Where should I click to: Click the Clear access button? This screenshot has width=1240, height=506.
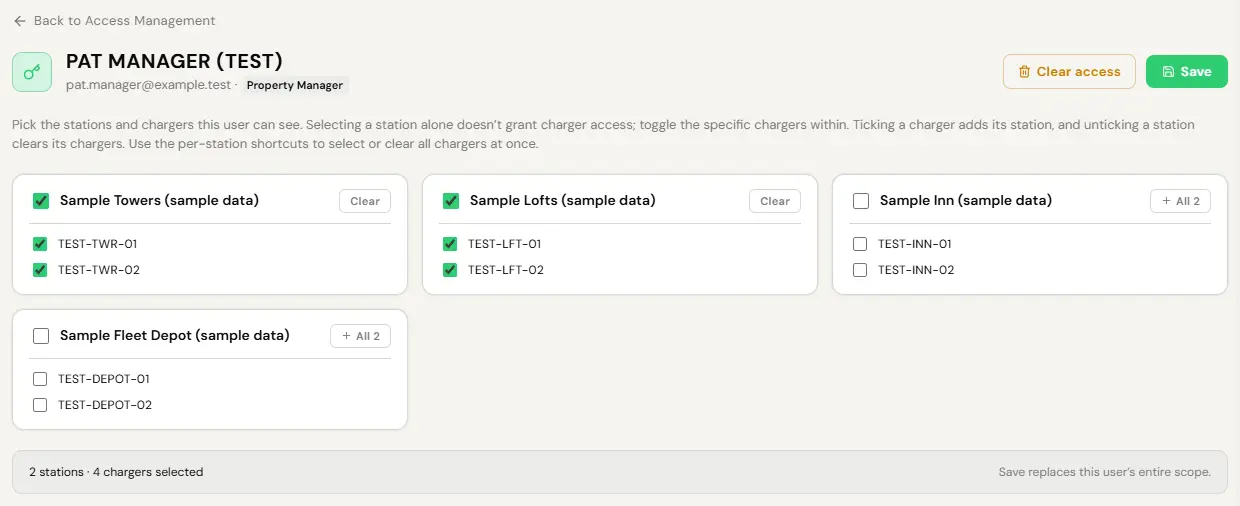click(x=1069, y=71)
